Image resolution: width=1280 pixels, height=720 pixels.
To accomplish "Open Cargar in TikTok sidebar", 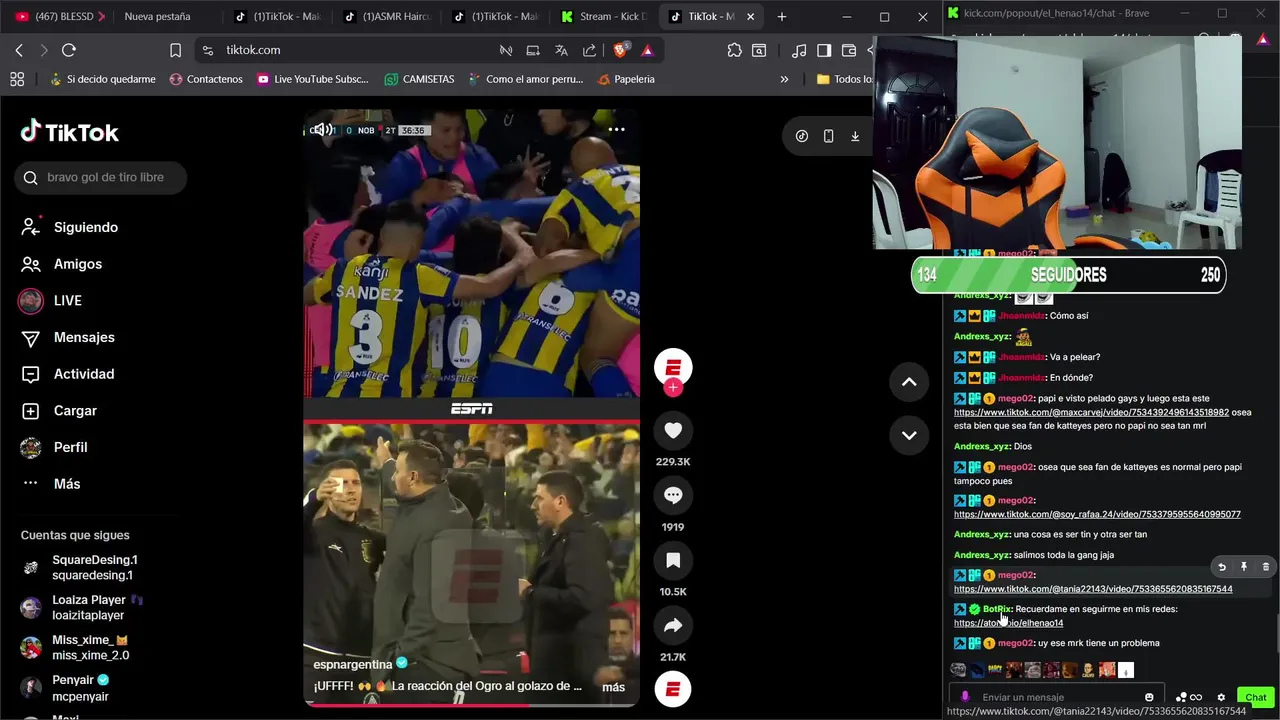I will (x=60, y=411).
